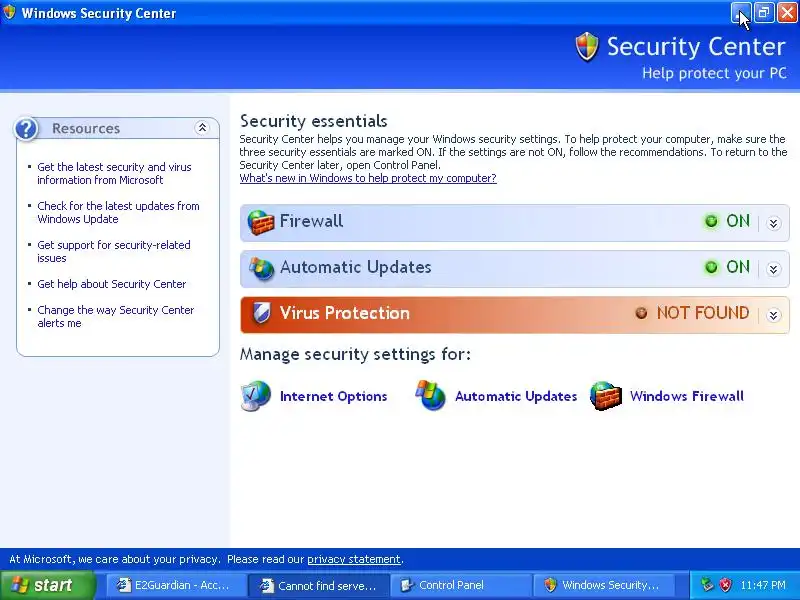Check for latest updates from Windows Update
Screen dimensions: 800x600
coord(118,212)
